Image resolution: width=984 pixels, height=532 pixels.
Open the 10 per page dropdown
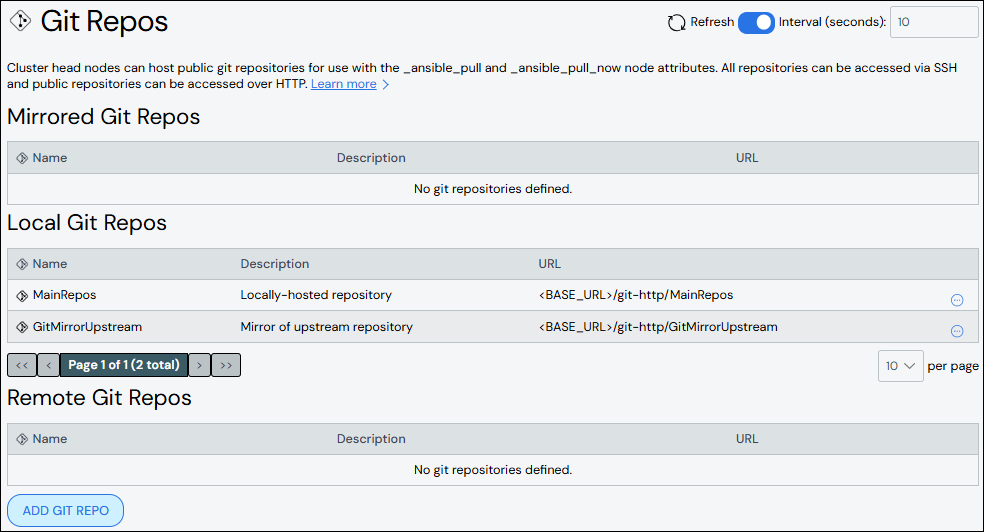(x=901, y=366)
